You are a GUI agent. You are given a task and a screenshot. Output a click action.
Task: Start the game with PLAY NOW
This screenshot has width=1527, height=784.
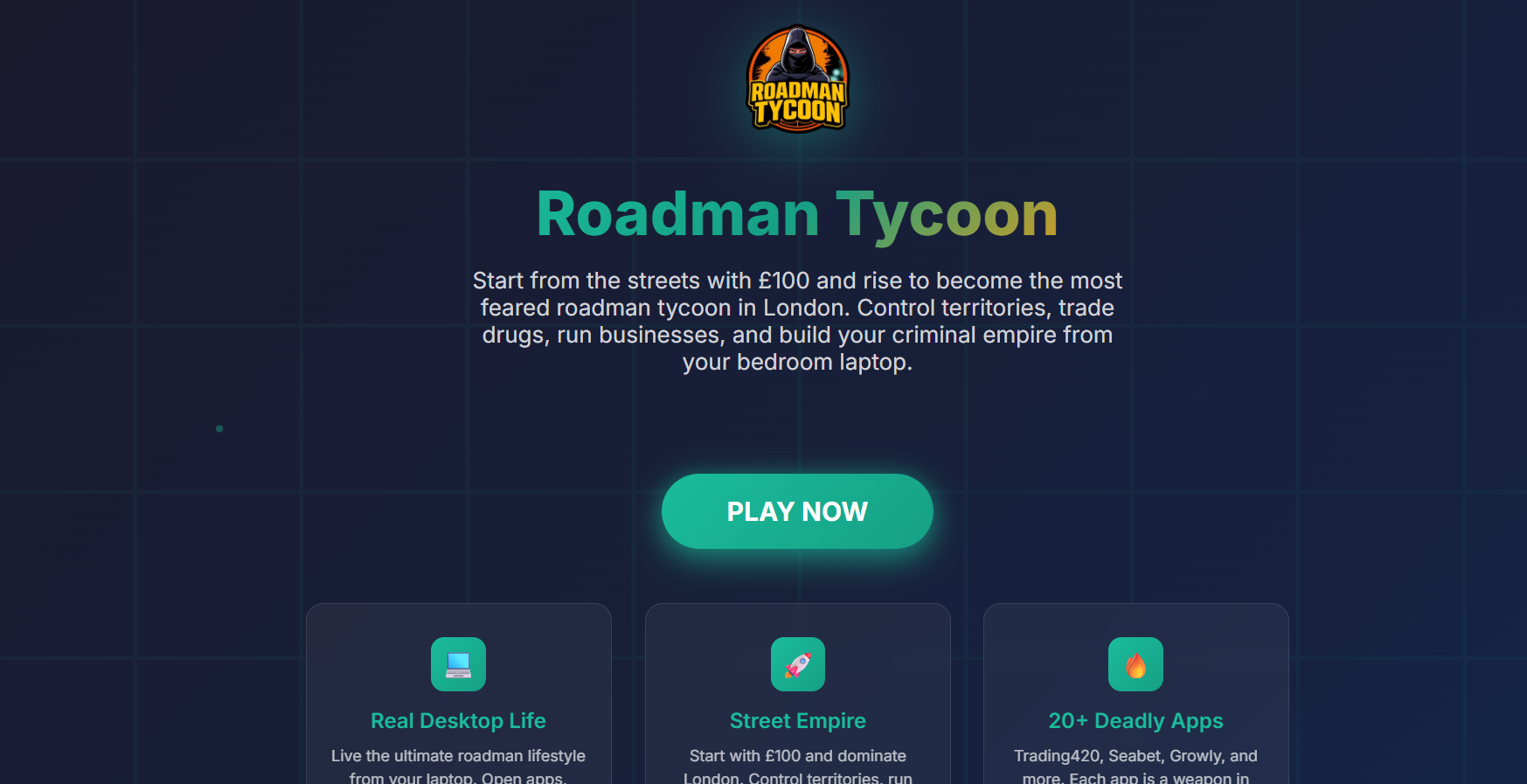click(x=797, y=511)
